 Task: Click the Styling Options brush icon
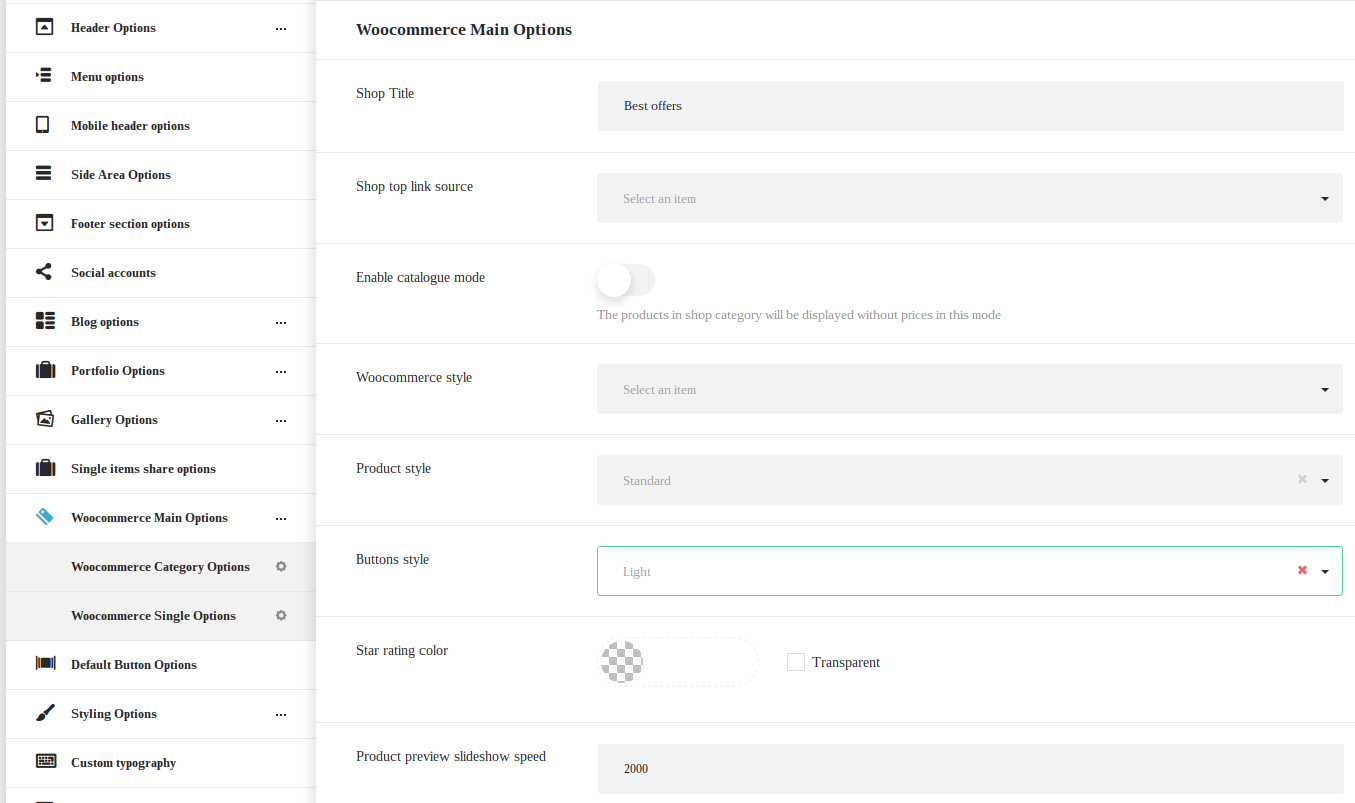tap(45, 713)
